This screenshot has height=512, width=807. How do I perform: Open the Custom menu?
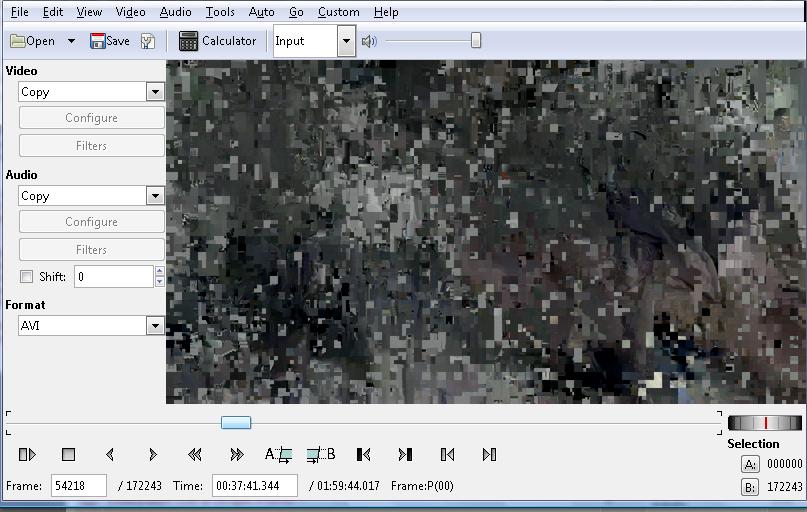pyautogui.click(x=339, y=12)
